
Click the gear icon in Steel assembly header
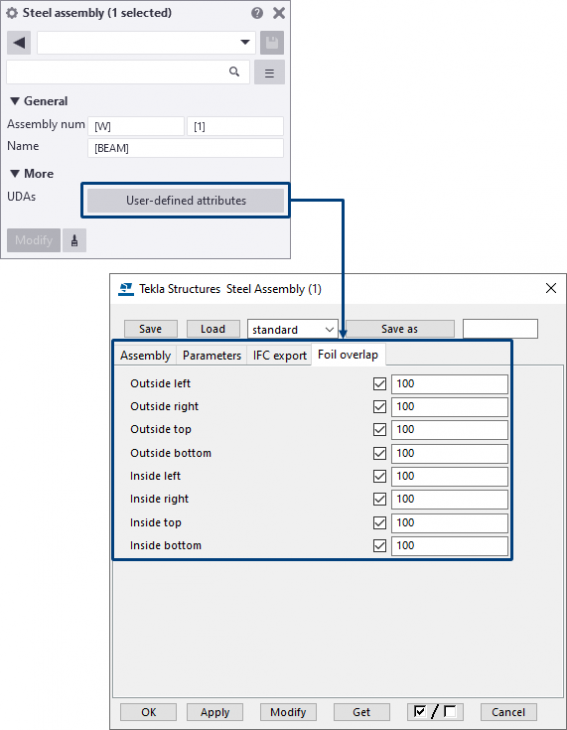(x=12, y=13)
